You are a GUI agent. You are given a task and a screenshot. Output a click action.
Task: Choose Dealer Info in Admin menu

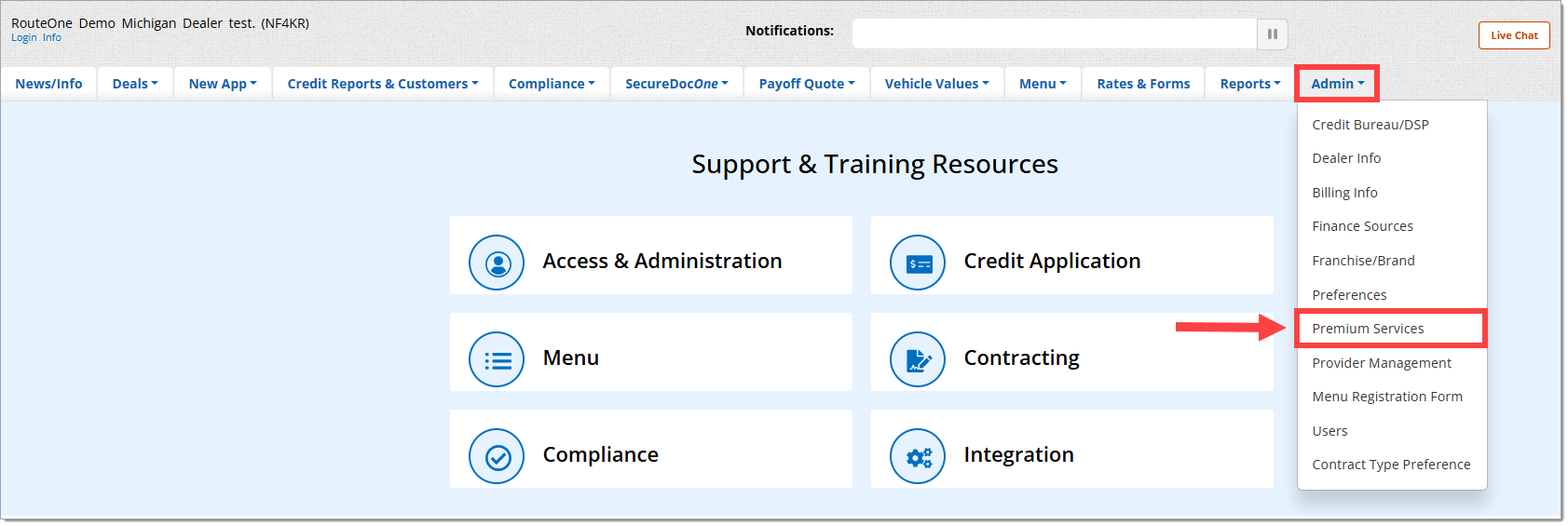point(1346,158)
